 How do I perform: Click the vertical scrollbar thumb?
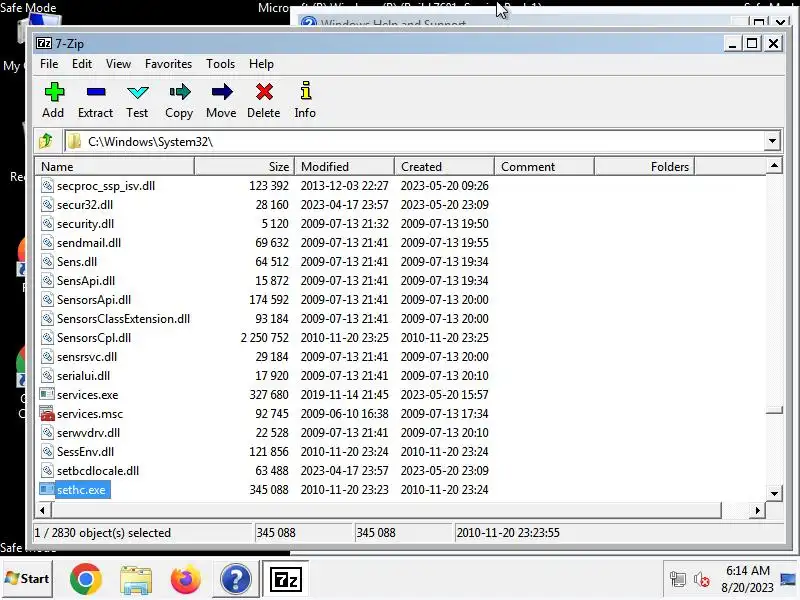point(774,410)
